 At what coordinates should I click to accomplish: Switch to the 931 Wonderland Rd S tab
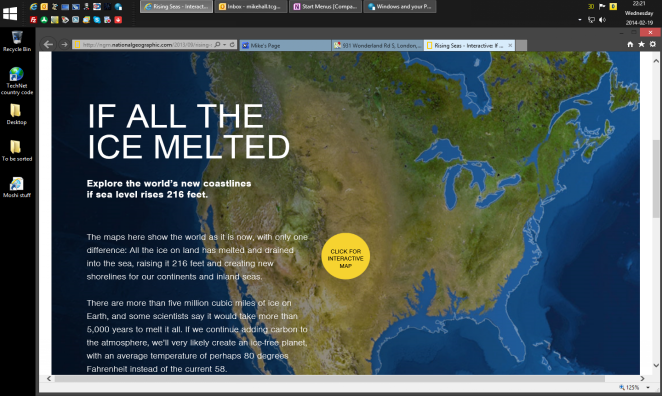pyautogui.click(x=377, y=45)
